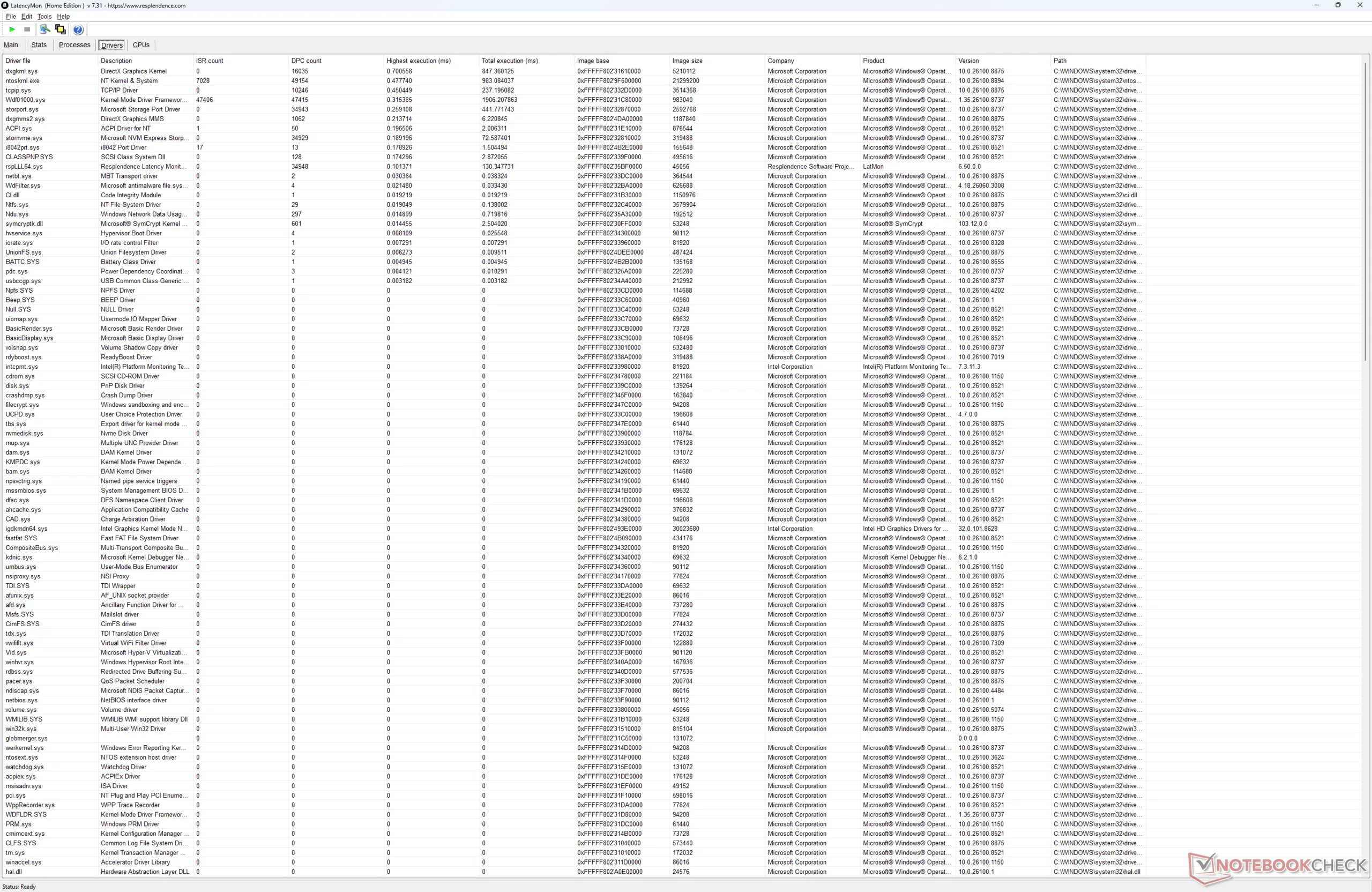Click the kdnic.sys entry
The height and width of the screenshot is (892, 1372).
point(574,557)
